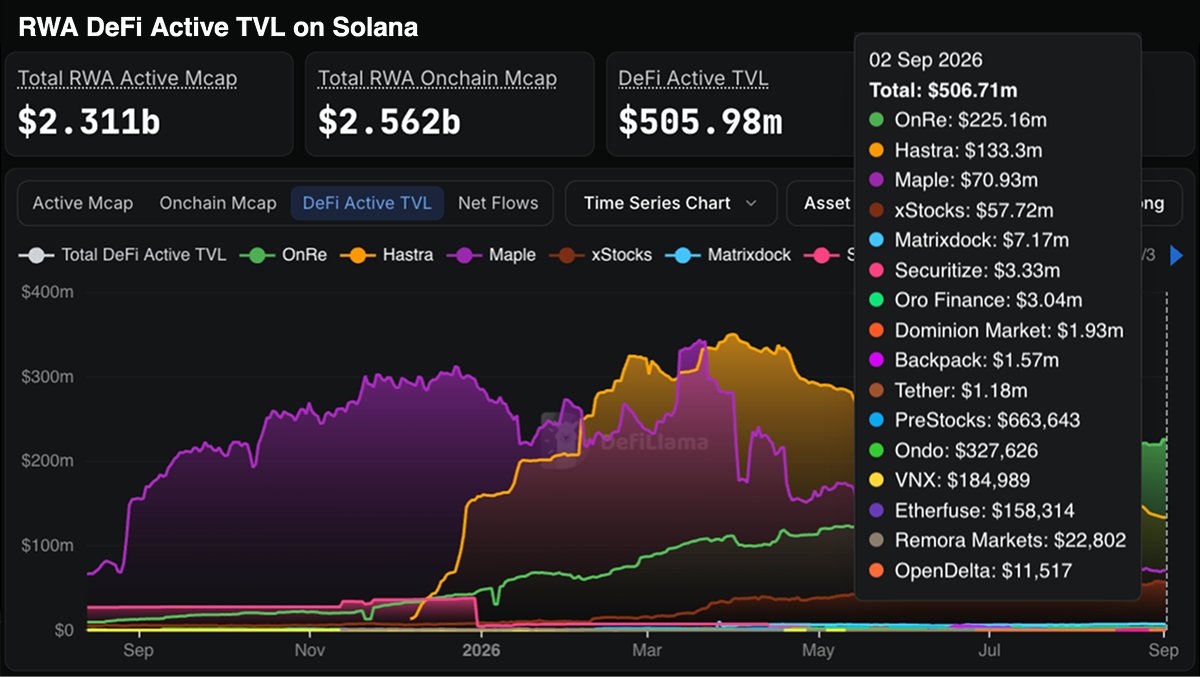Image resolution: width=1200 pixels, height=677 pixels.
Task: Click the RWA DeFi Active TVL on Solana title
Action: click(x=218, y=27)
